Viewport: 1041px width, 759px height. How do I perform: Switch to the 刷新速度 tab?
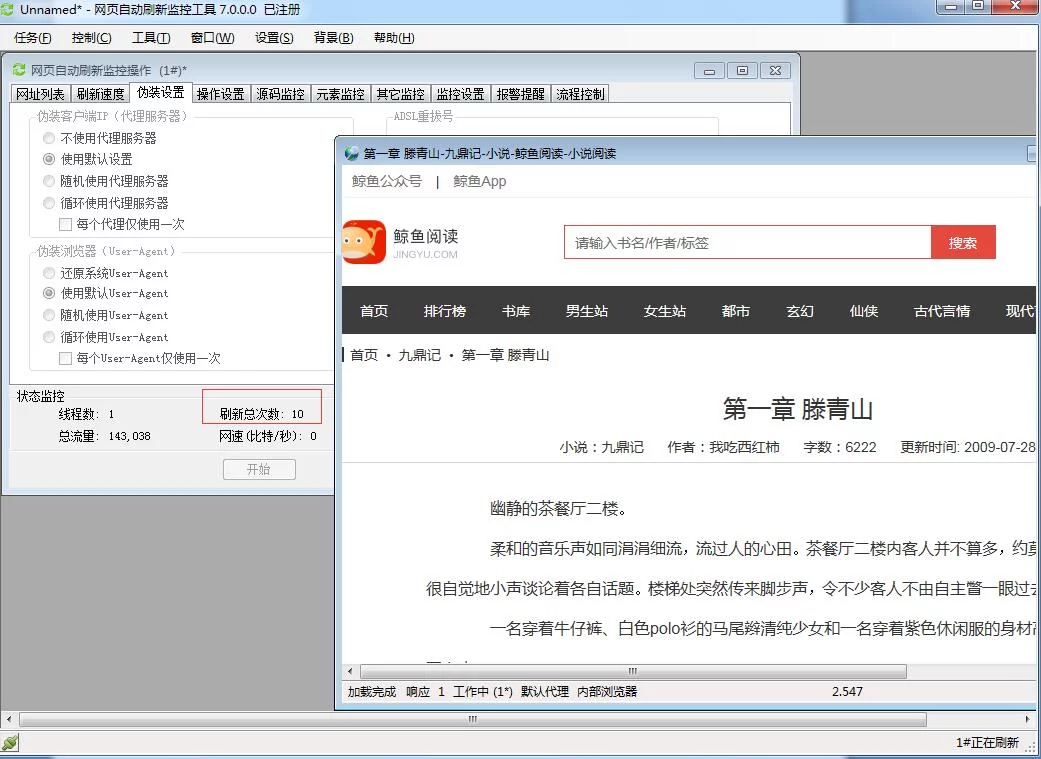pos(100,94)
